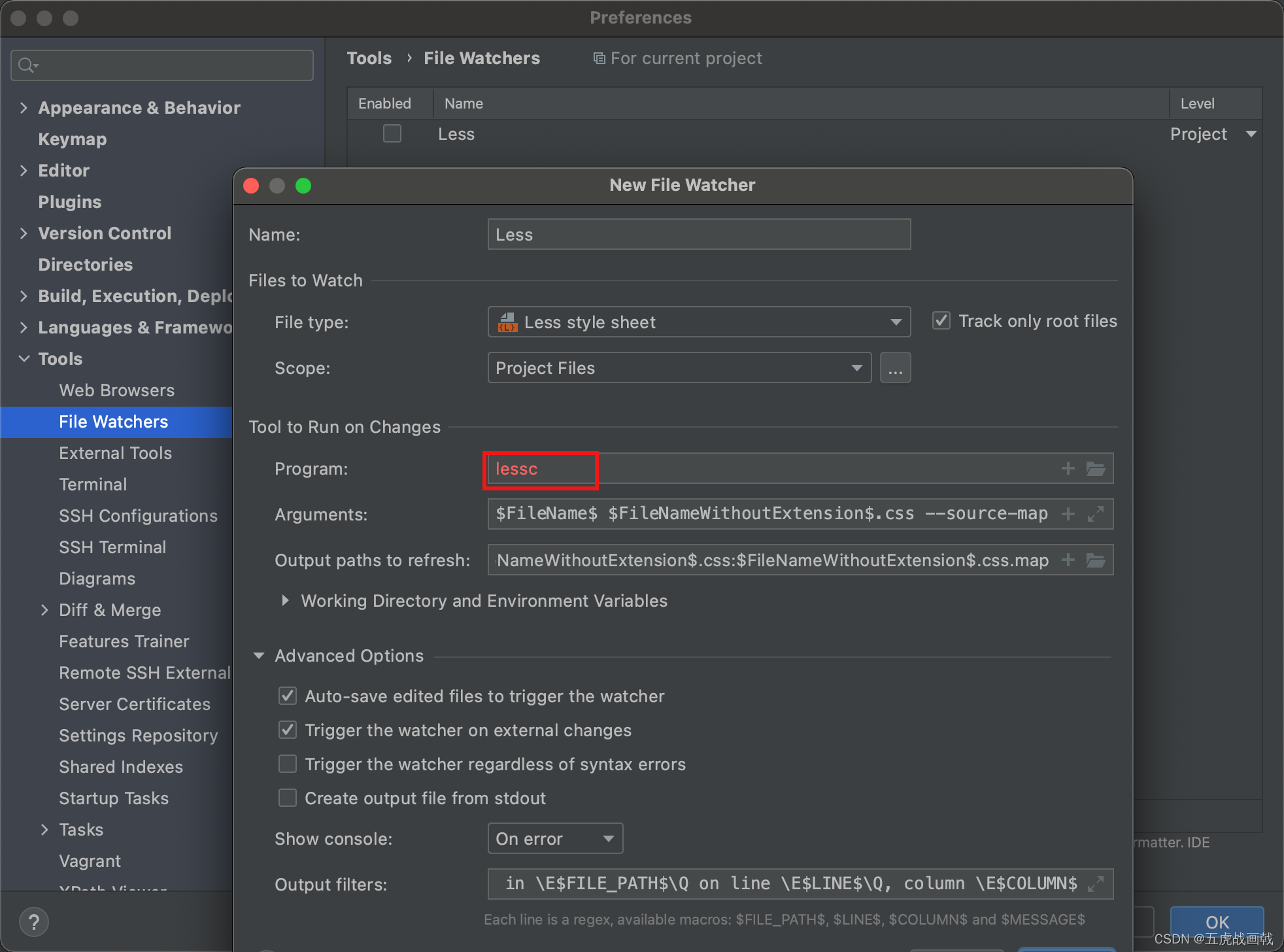
Task: Open the Scope Project Files dropdown
Action: [x=679, y=368]
